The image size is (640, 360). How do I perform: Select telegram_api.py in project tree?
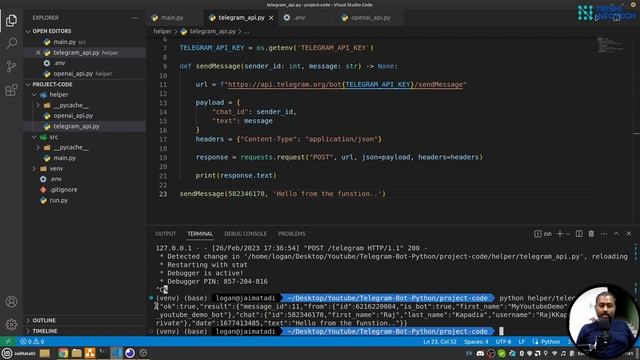click(76, 126)
